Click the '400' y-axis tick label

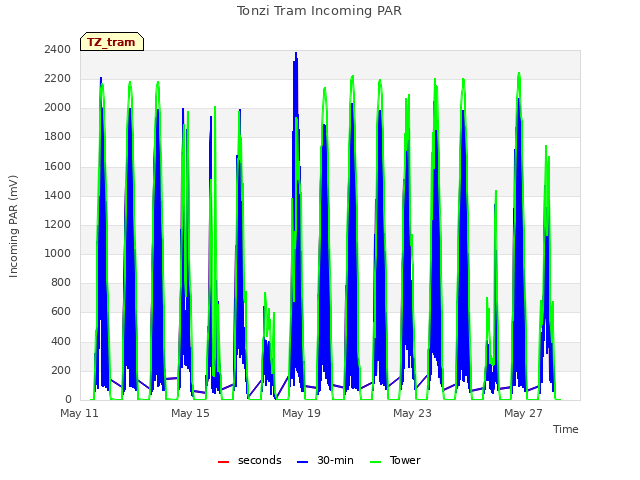point(61,341)
